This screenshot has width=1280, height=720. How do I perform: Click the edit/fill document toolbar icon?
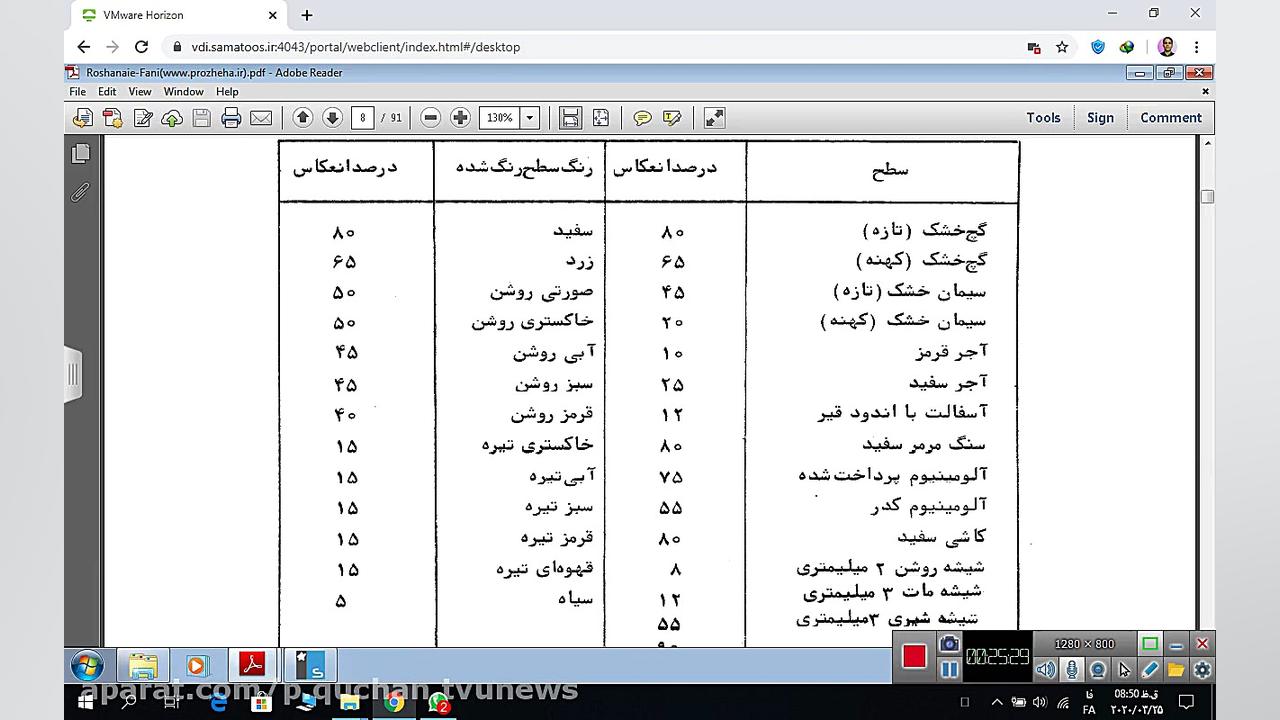pos(142,118)
